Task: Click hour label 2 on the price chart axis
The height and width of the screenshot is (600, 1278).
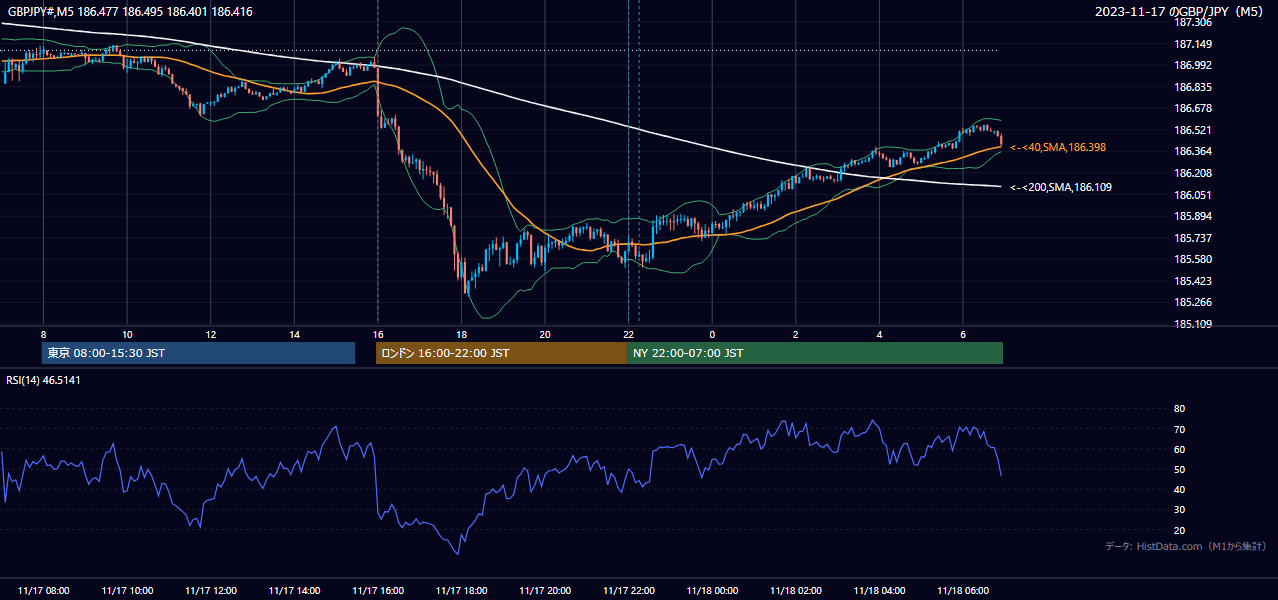Action: click(795, 334)
